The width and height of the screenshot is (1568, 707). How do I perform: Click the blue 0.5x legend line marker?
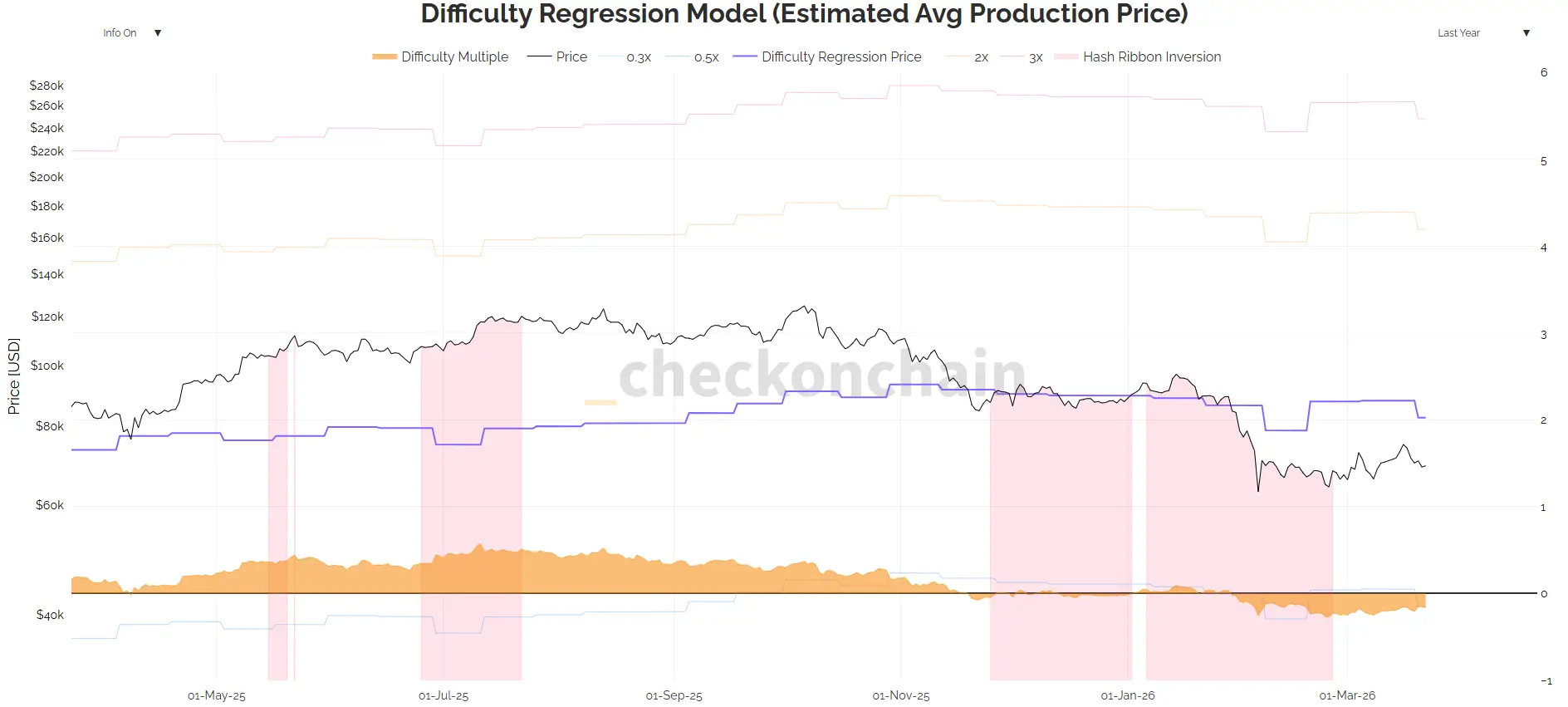[x=679, y=56]
